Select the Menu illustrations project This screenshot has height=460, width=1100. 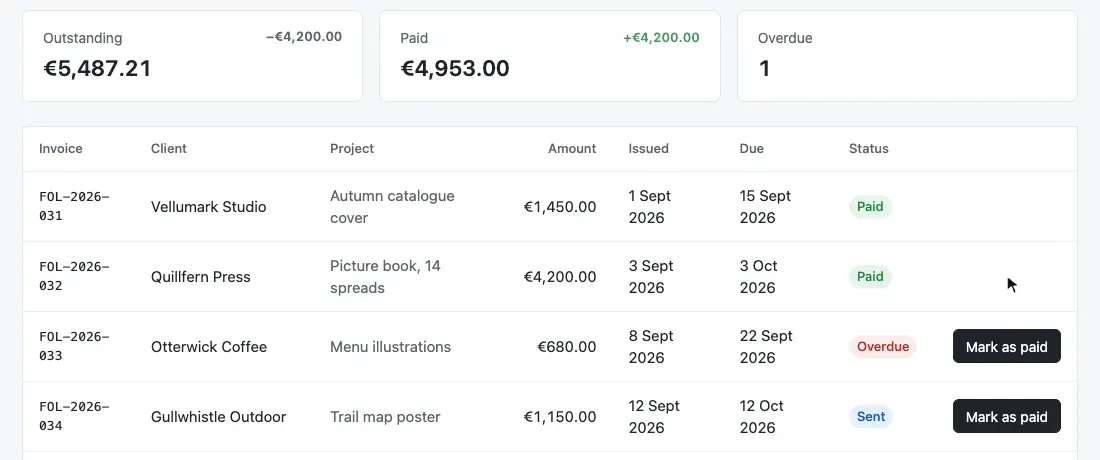click(x=390, y=347)
